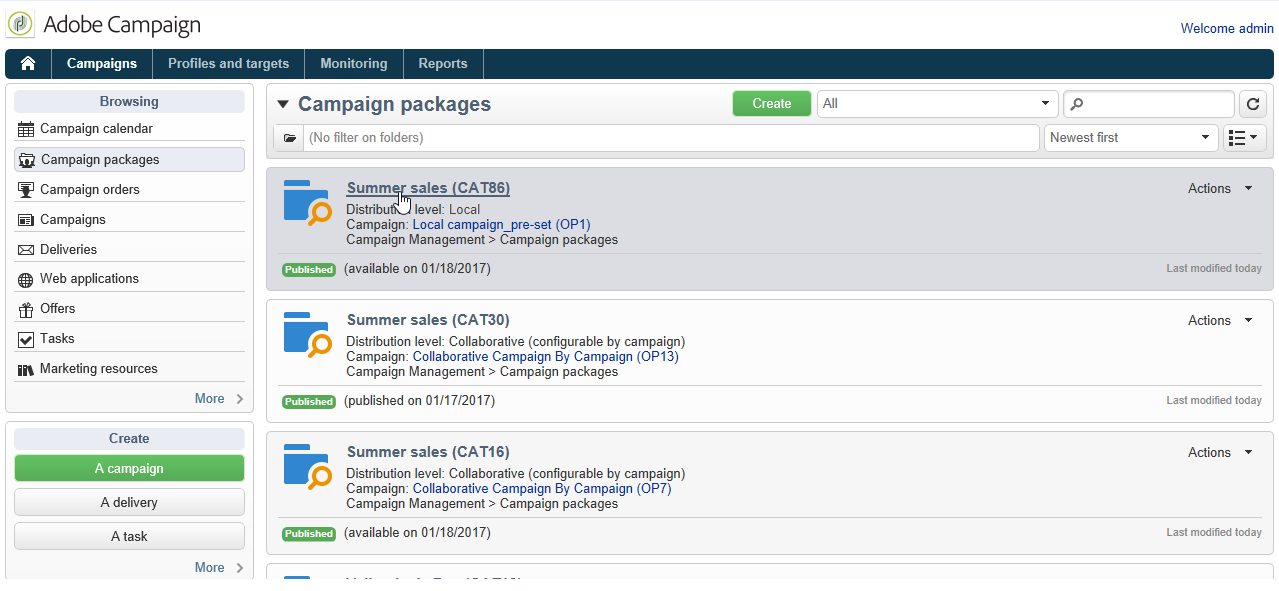Expand the All status filter dropdown
The image size is (1279, 591).
pyautogui.click(x=937, y=104)
